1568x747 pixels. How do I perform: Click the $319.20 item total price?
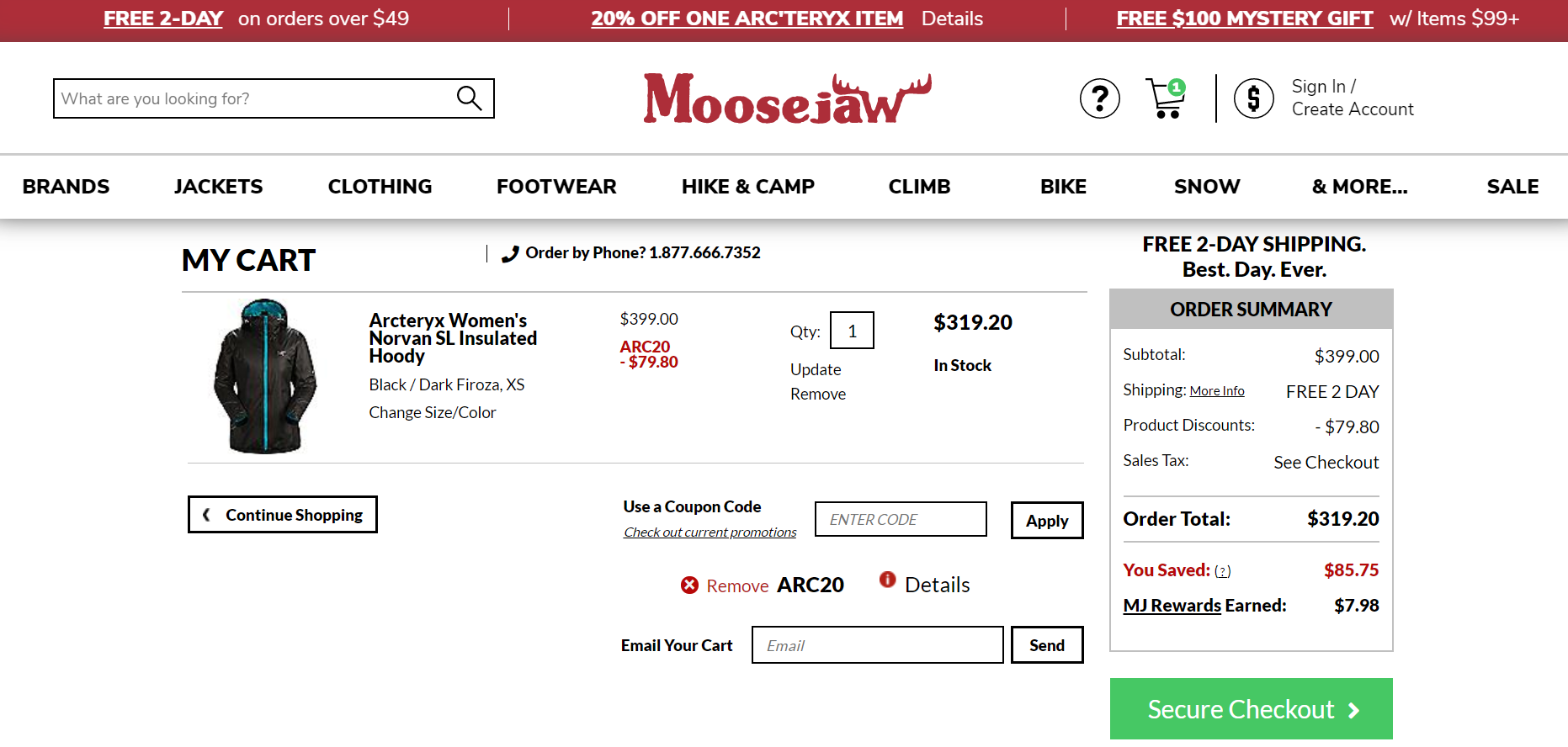[973, 322]
